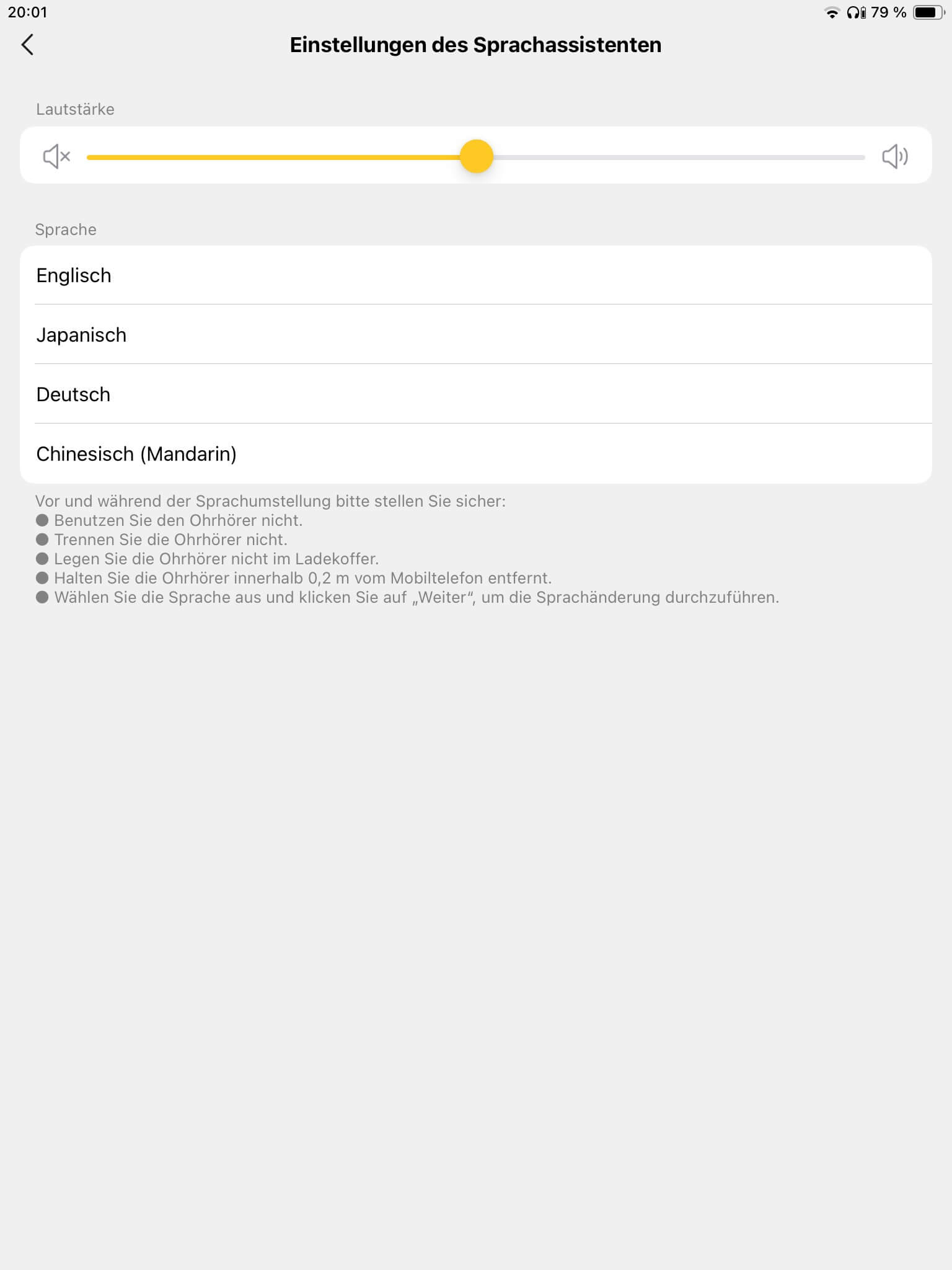This screenshot has width=952, height=1270.
Task: Tap the muted speaker icon
Action: pyautogui.click(x=56, y=156)
